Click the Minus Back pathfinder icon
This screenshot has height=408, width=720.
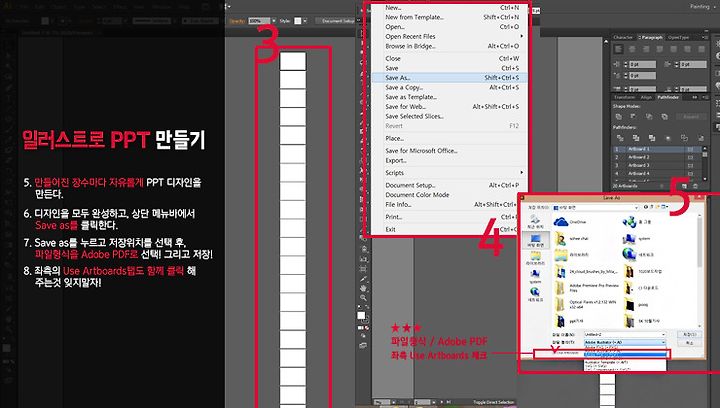pyautogui.click(x=700, y=138)
